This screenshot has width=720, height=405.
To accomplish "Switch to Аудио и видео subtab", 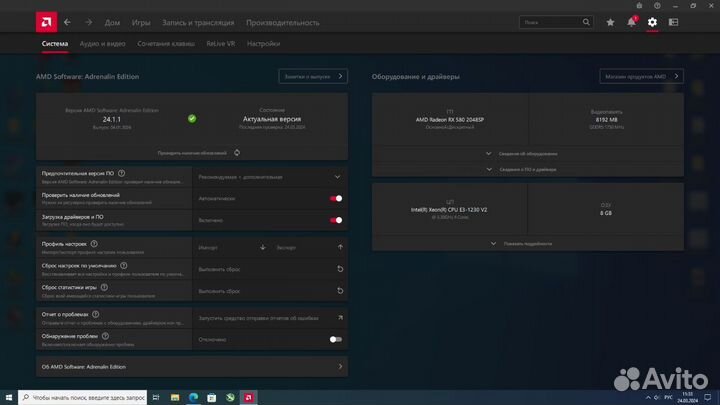I will pyautogui.click(x=102, y=44).
